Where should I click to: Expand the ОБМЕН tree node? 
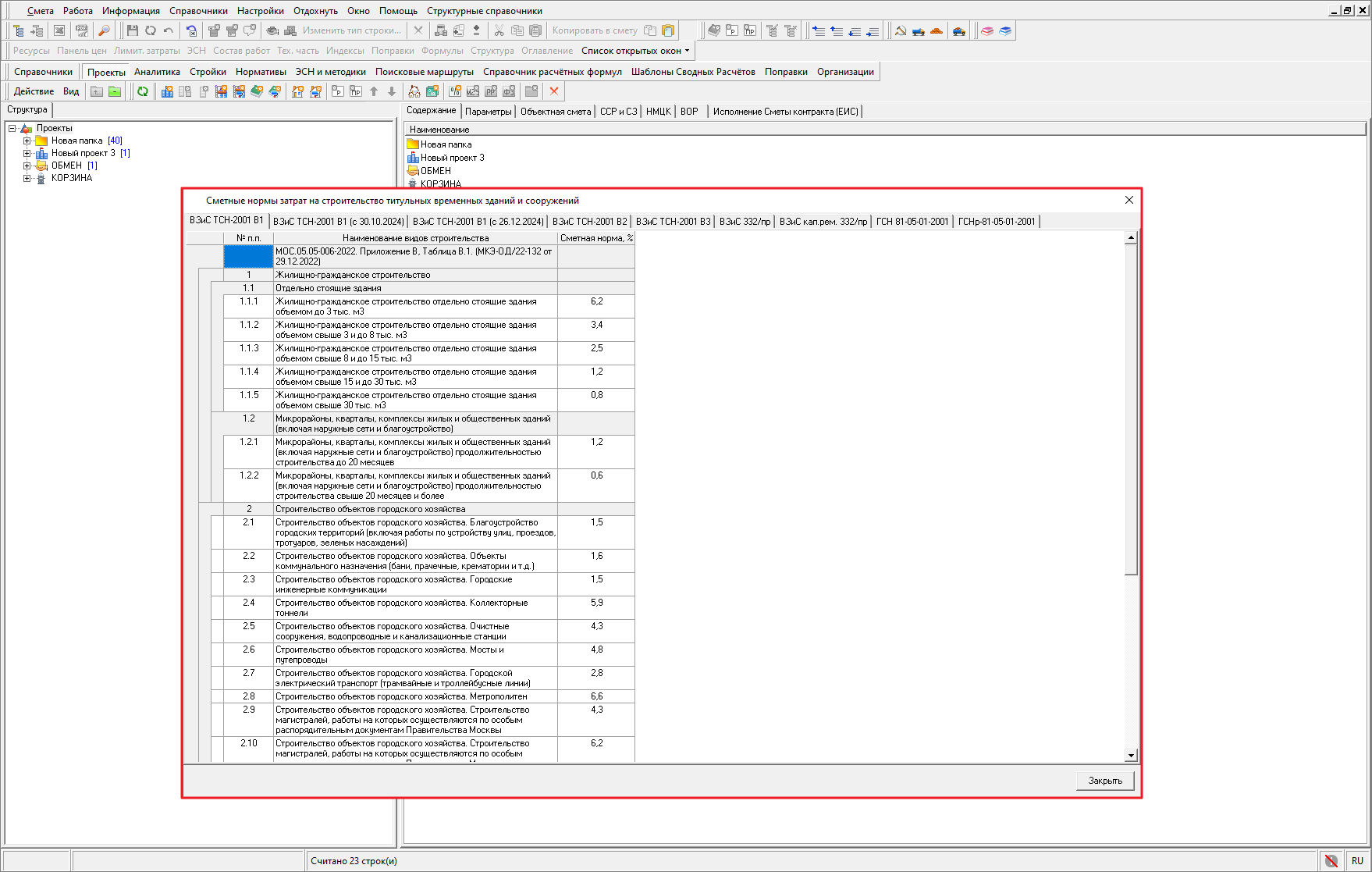(x=27, y=166)
